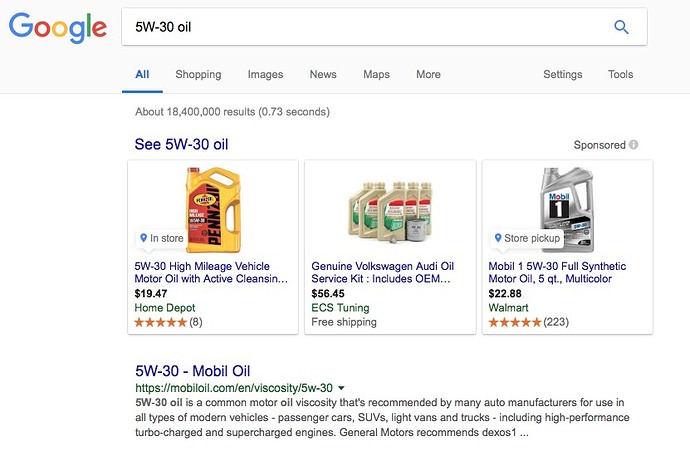Open the Mobil 1 oil jug image
Image resolution: width=690 pixels, height=460 pixels.
point(567,208)
